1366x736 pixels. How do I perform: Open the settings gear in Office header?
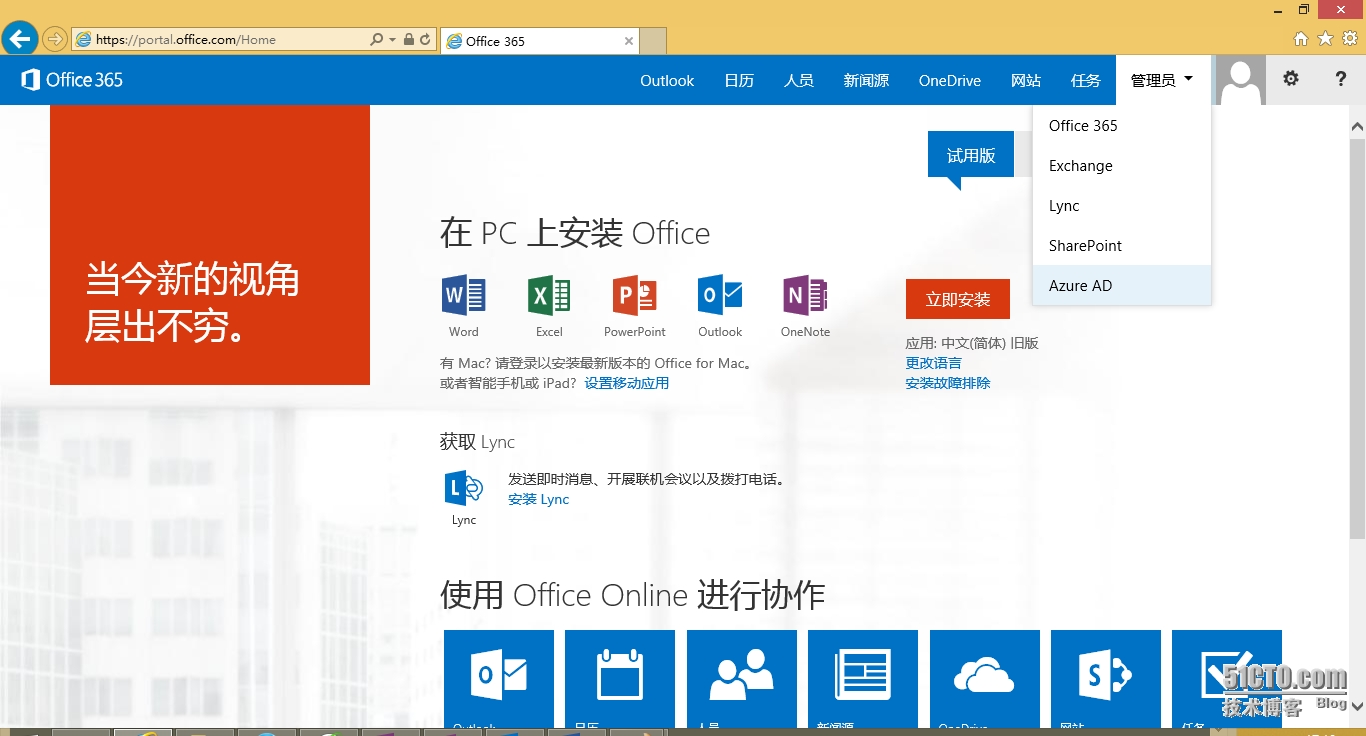tap(1291, 79)
